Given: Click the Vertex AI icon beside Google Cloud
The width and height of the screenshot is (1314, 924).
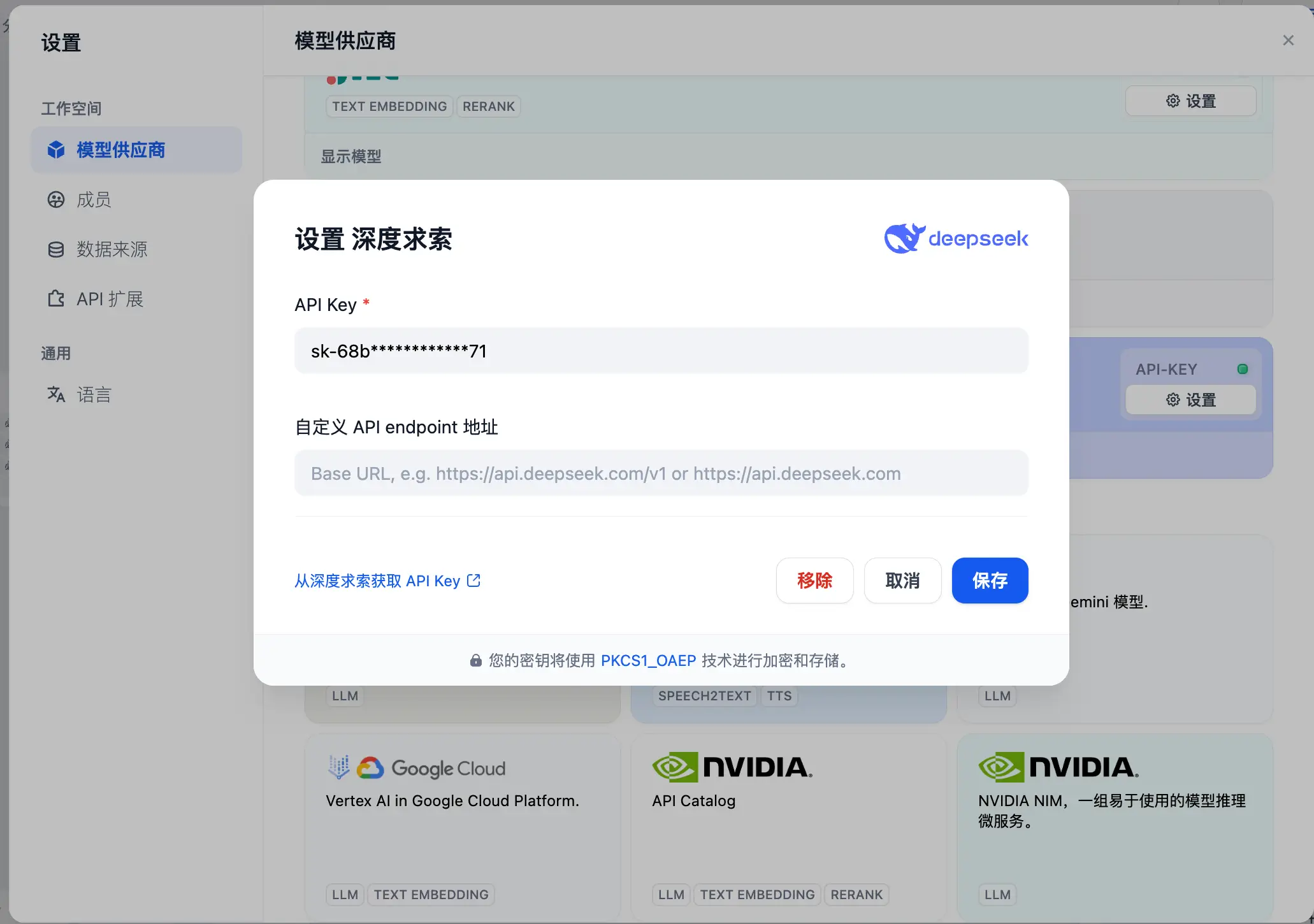Looking at the screenshot, I should (338, 767).
